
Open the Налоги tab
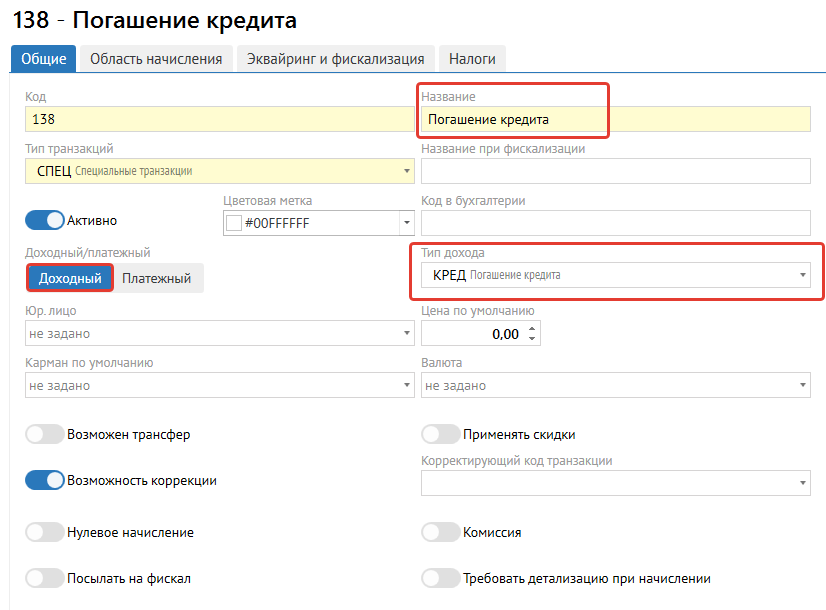coord(472,59)
